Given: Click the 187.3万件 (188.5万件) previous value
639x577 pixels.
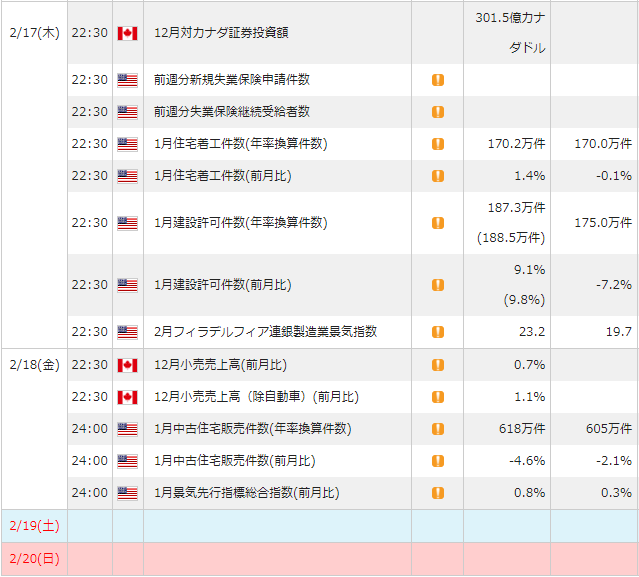Looking at the screenshot, I should pos(511,223).
